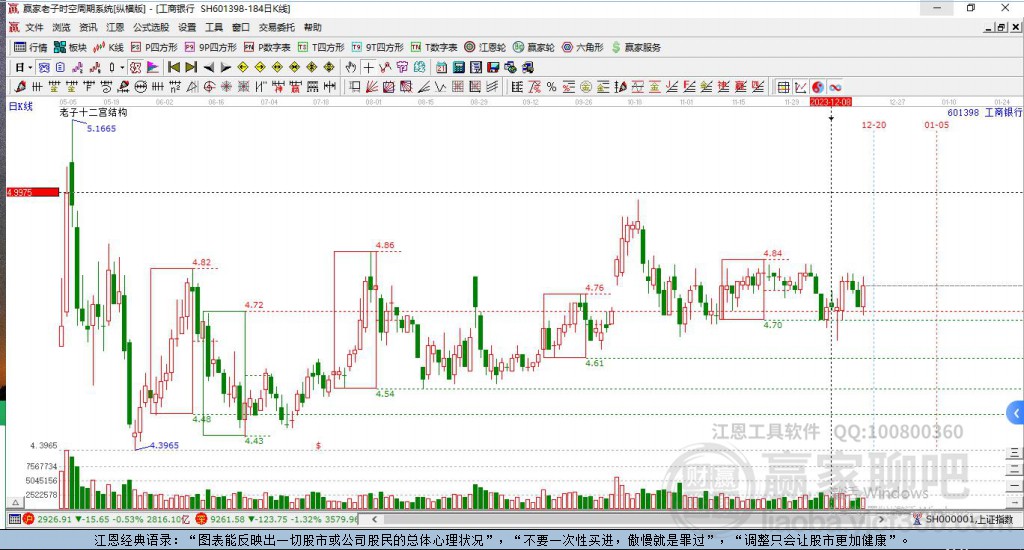Open the 工具 menu

(214, 27)
